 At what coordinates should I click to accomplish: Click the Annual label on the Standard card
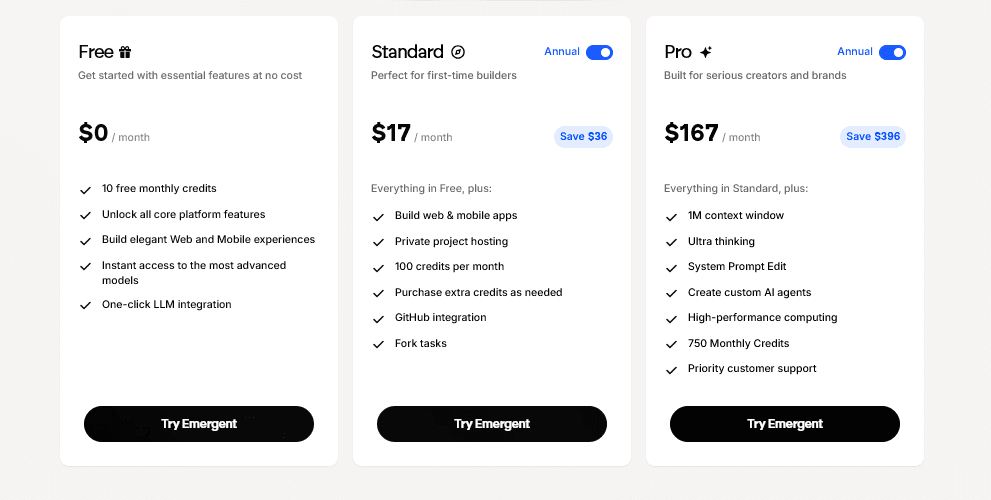561,52
